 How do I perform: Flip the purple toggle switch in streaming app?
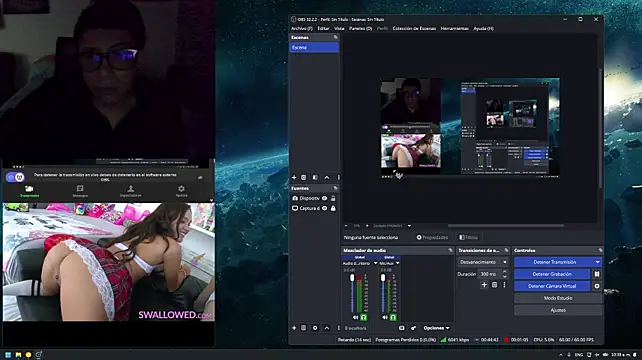tap(15, 177)
